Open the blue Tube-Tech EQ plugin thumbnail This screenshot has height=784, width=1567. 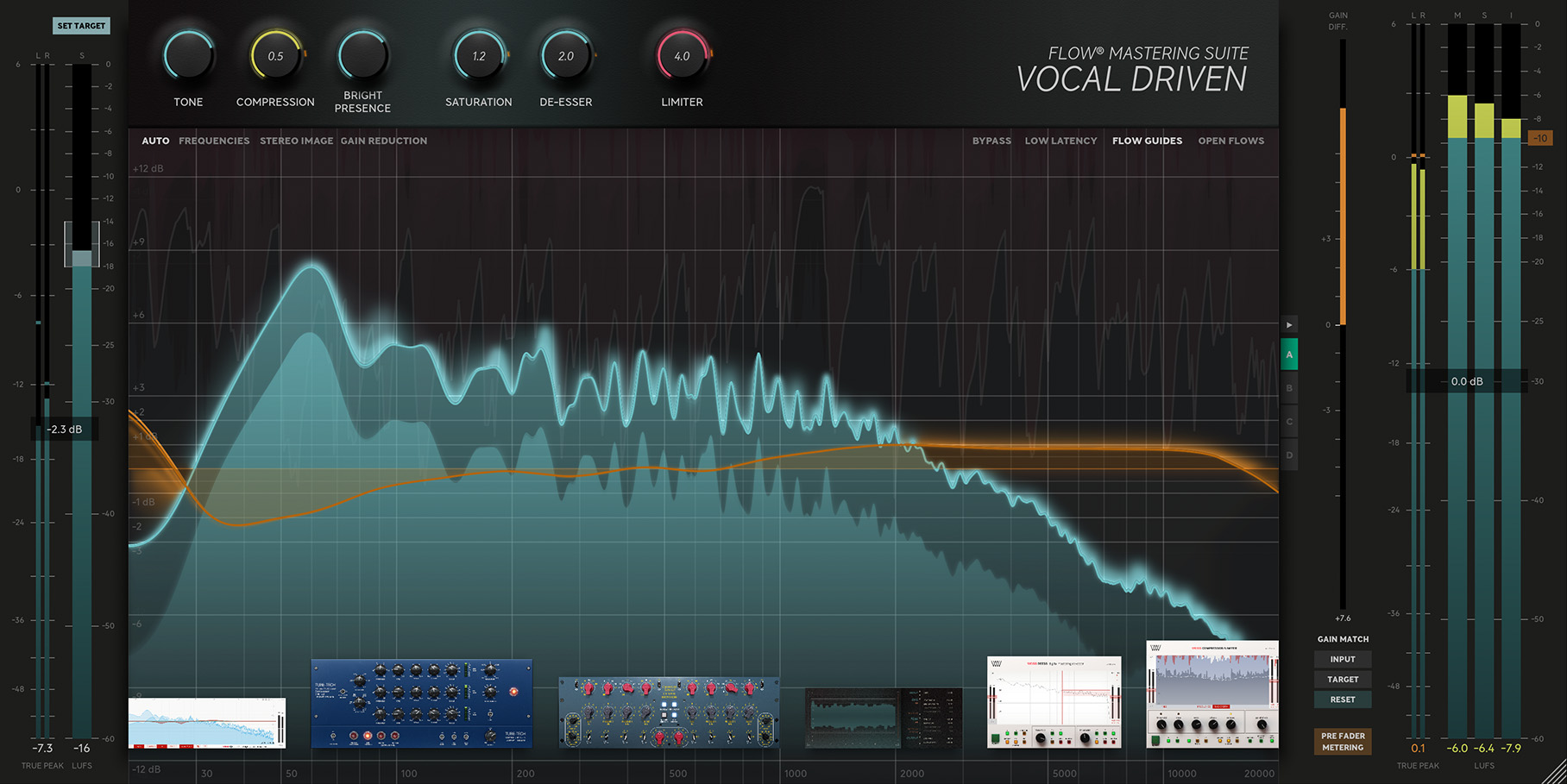(x=421, y=704)
